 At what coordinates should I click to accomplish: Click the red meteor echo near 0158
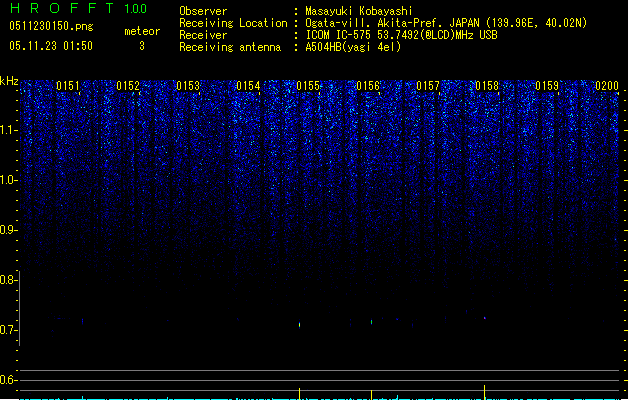[x=485, y=318]
